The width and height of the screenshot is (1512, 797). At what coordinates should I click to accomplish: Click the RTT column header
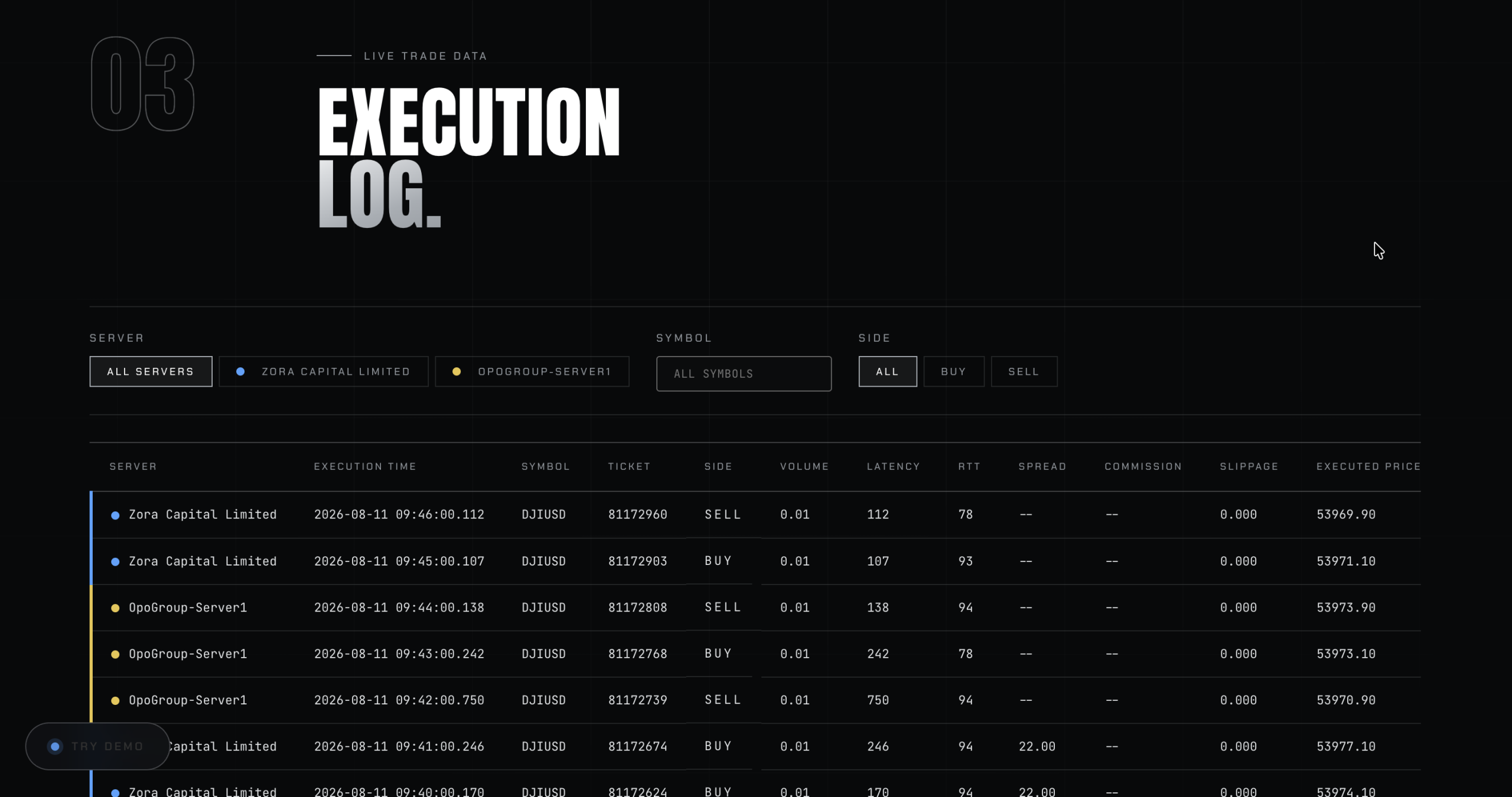[x=969, y=466]
